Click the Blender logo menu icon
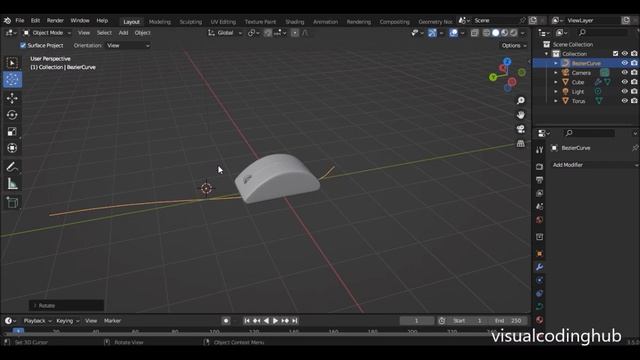640x360 pixels. [7, 20]
